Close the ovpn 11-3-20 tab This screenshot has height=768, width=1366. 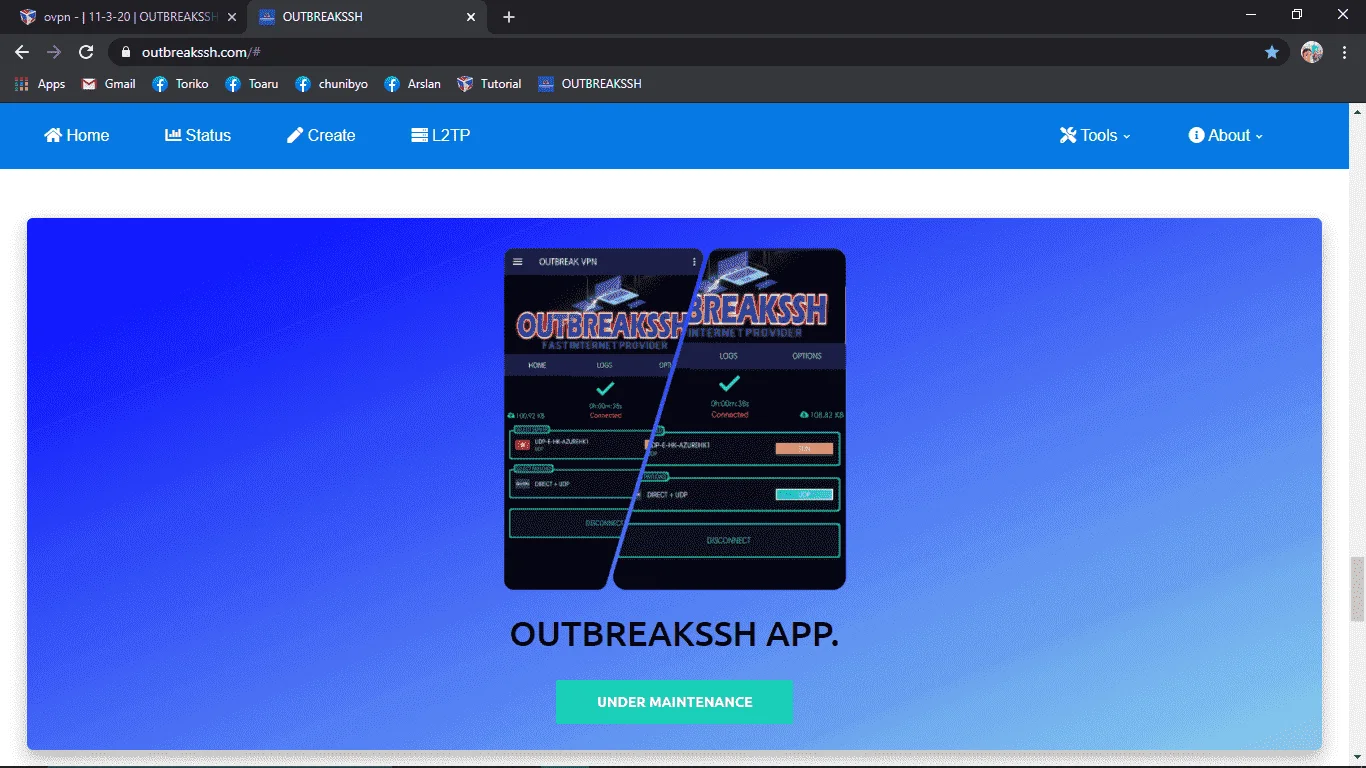[232, 17]
